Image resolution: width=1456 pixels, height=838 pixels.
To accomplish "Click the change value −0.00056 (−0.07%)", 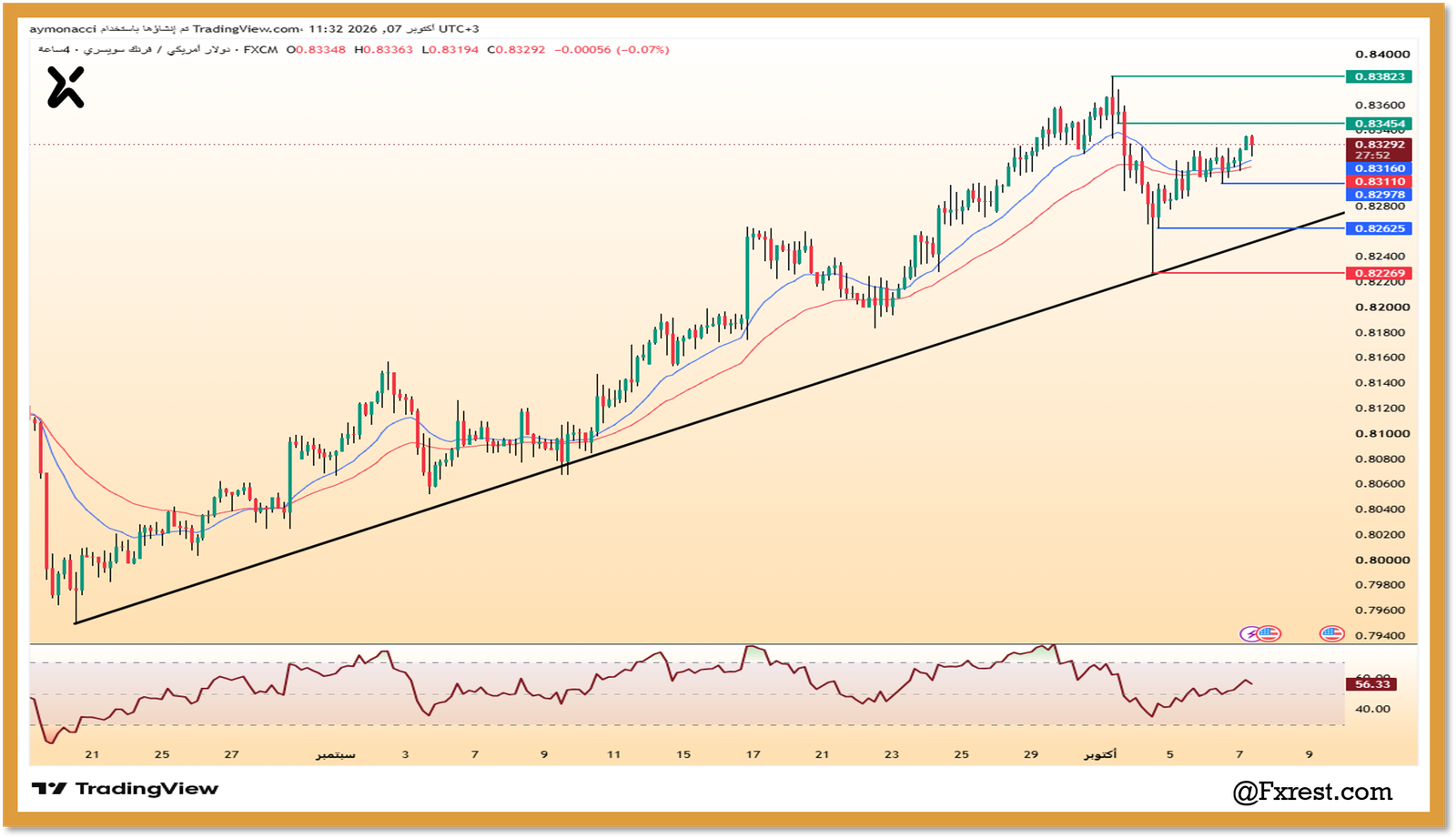I will [x=612, y=50].
